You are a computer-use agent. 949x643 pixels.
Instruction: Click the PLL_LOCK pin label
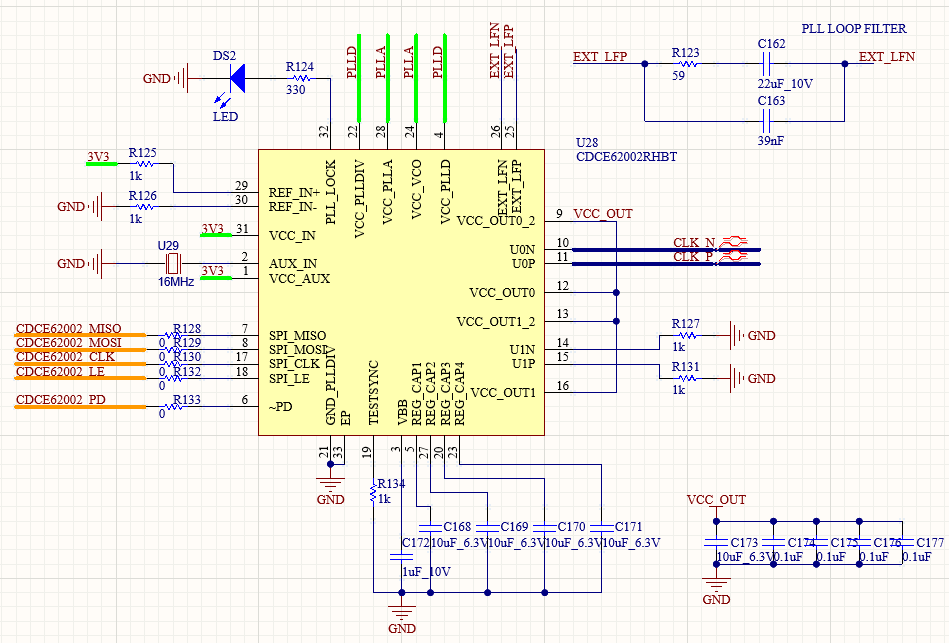(x=330, y=193)
